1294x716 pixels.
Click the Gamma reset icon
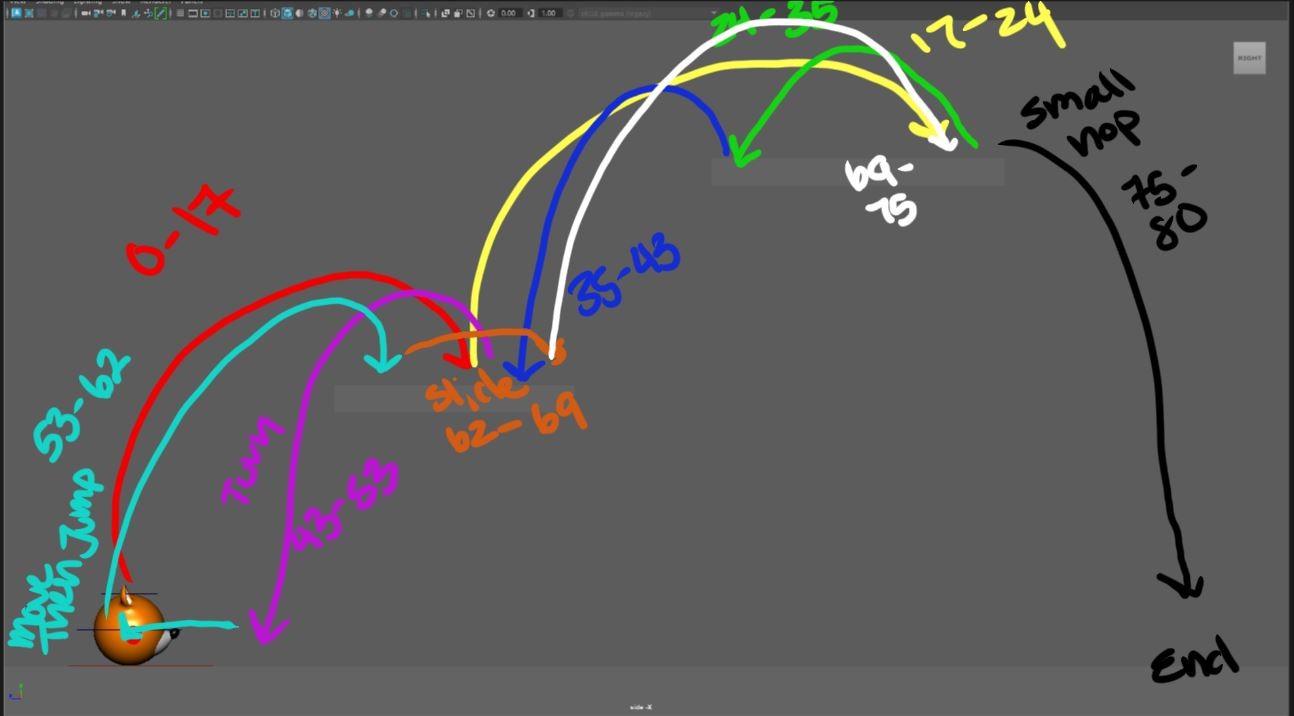point(530,13)
